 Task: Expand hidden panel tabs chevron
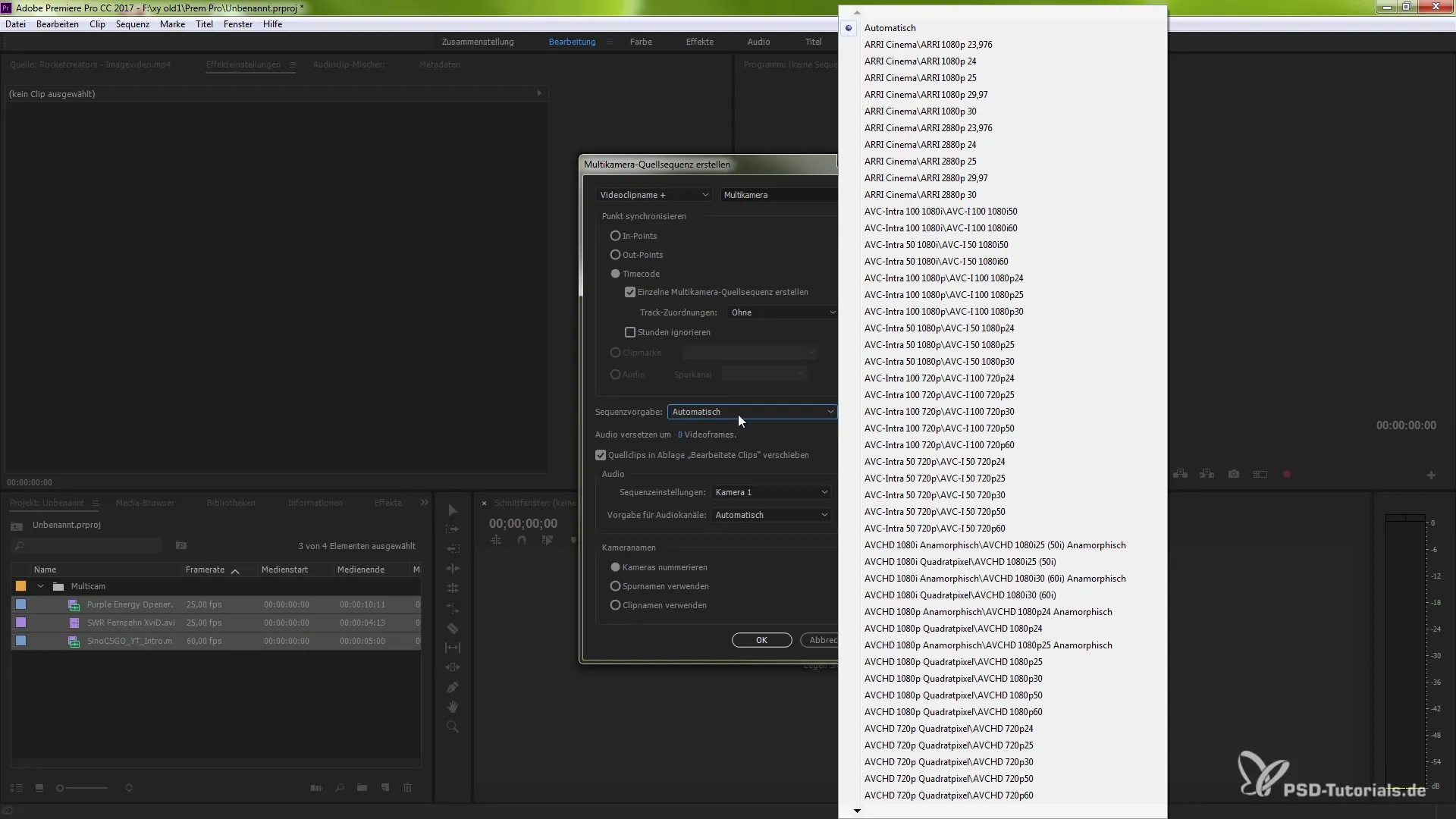coord(425,502)
